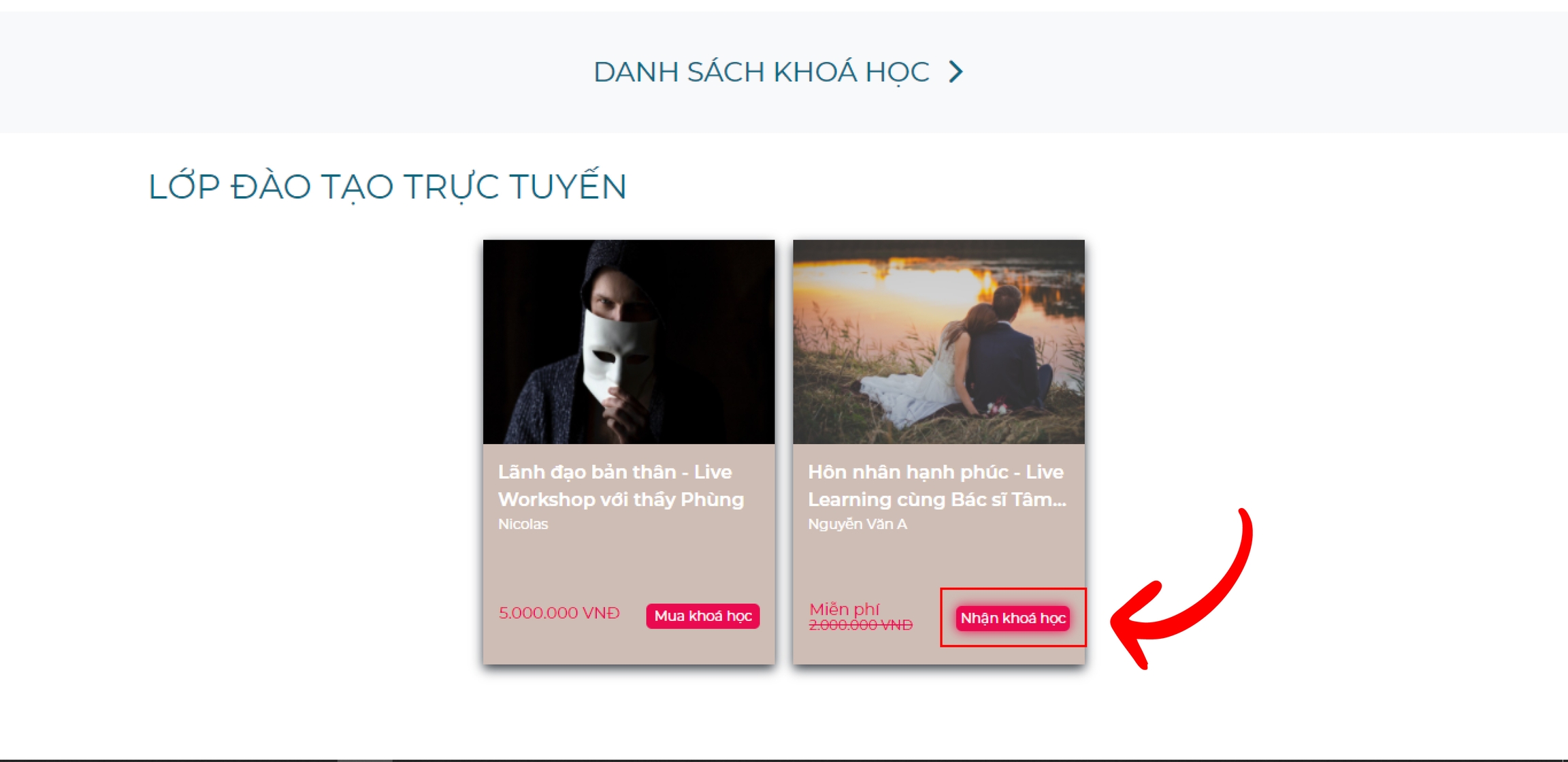Open the DANH SÁCH KHOÁ HỌC link
The image size is (1568, 762).
762,72
